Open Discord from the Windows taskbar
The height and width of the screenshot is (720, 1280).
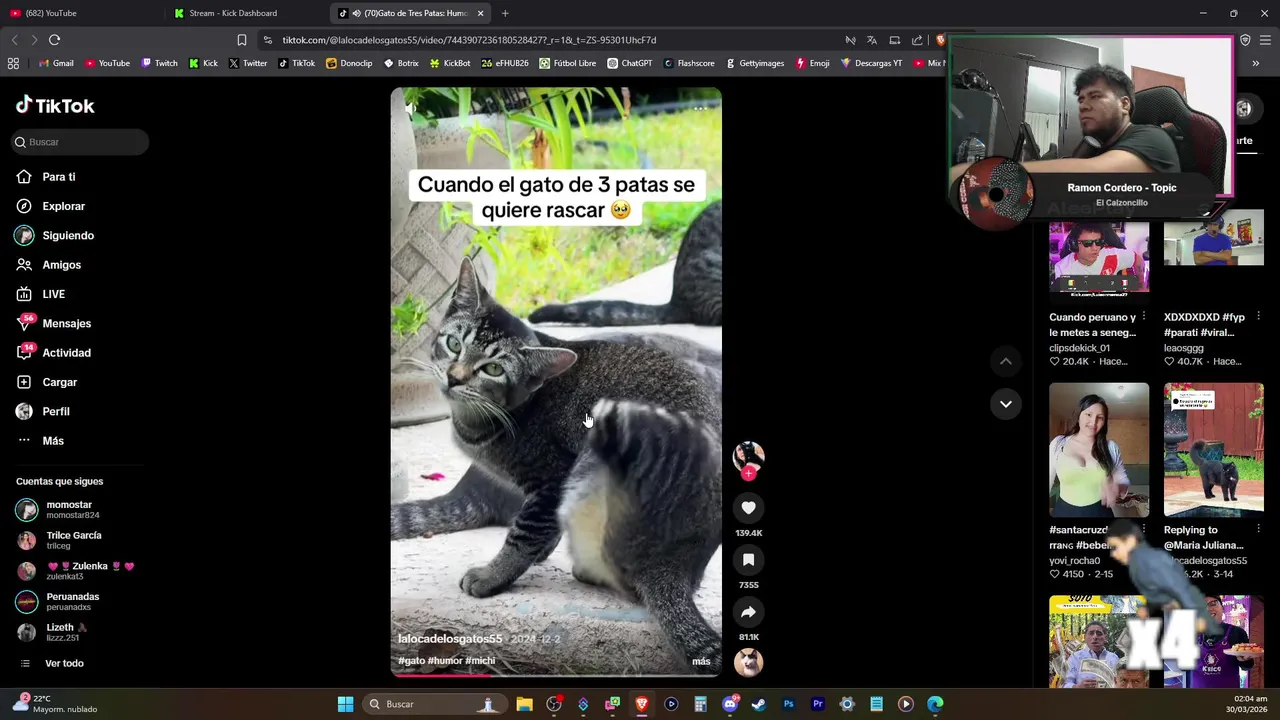point(730,704)
